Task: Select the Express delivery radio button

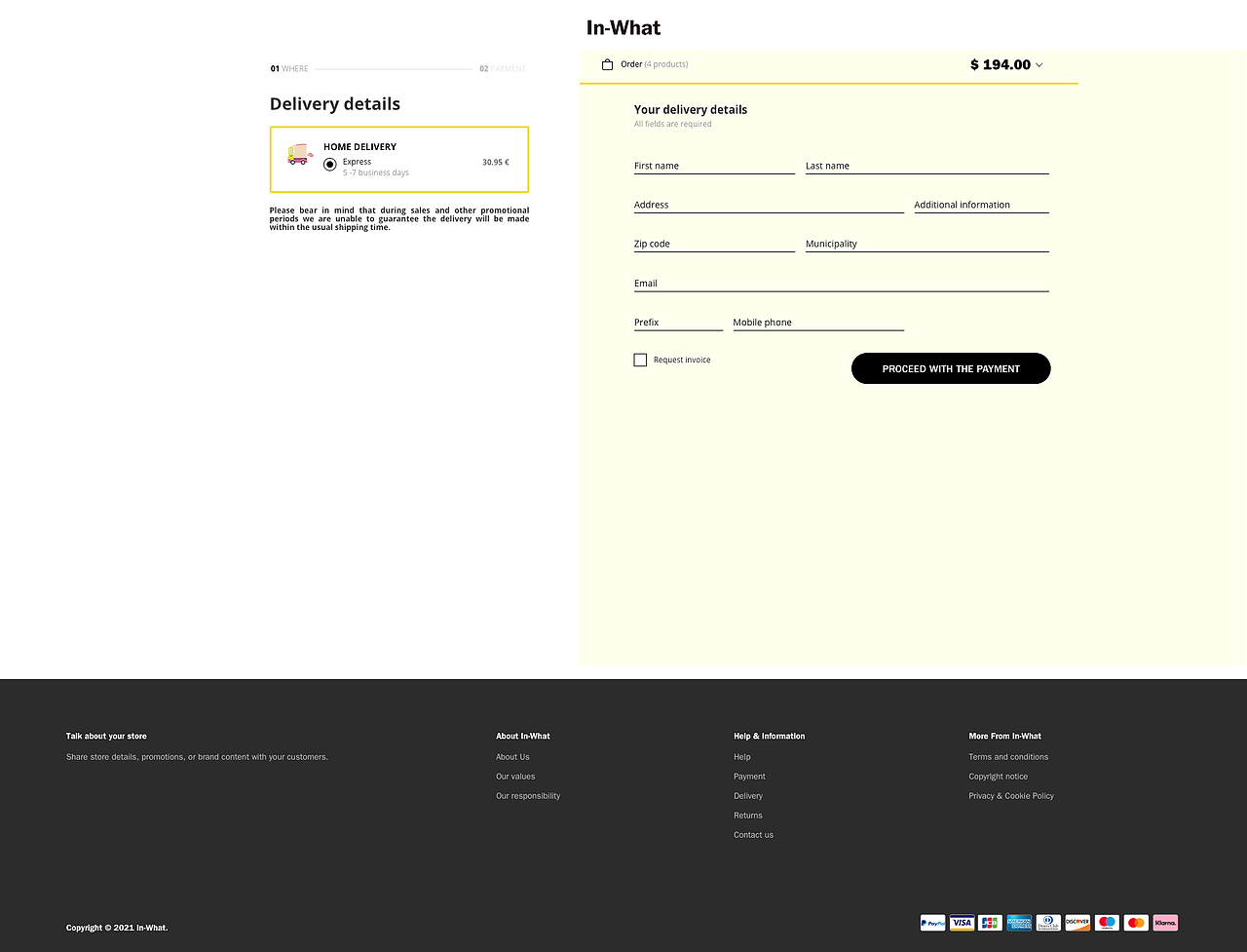Action: (x=329, y=164)
